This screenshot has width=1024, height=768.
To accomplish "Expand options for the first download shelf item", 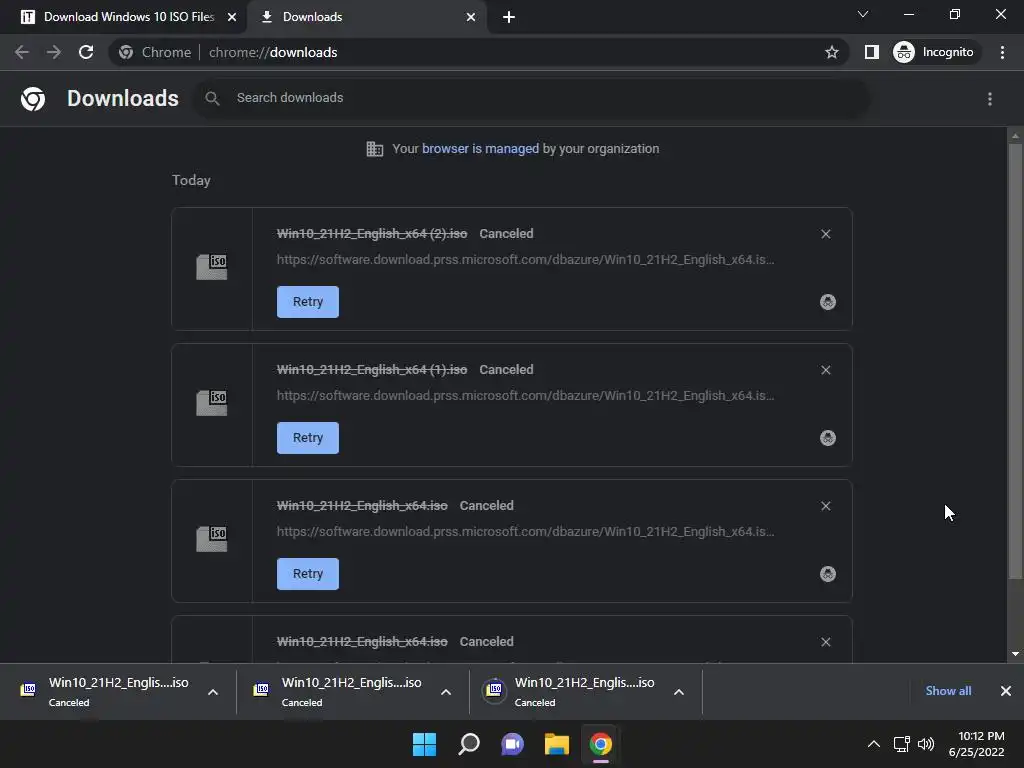I will point(213,692).
